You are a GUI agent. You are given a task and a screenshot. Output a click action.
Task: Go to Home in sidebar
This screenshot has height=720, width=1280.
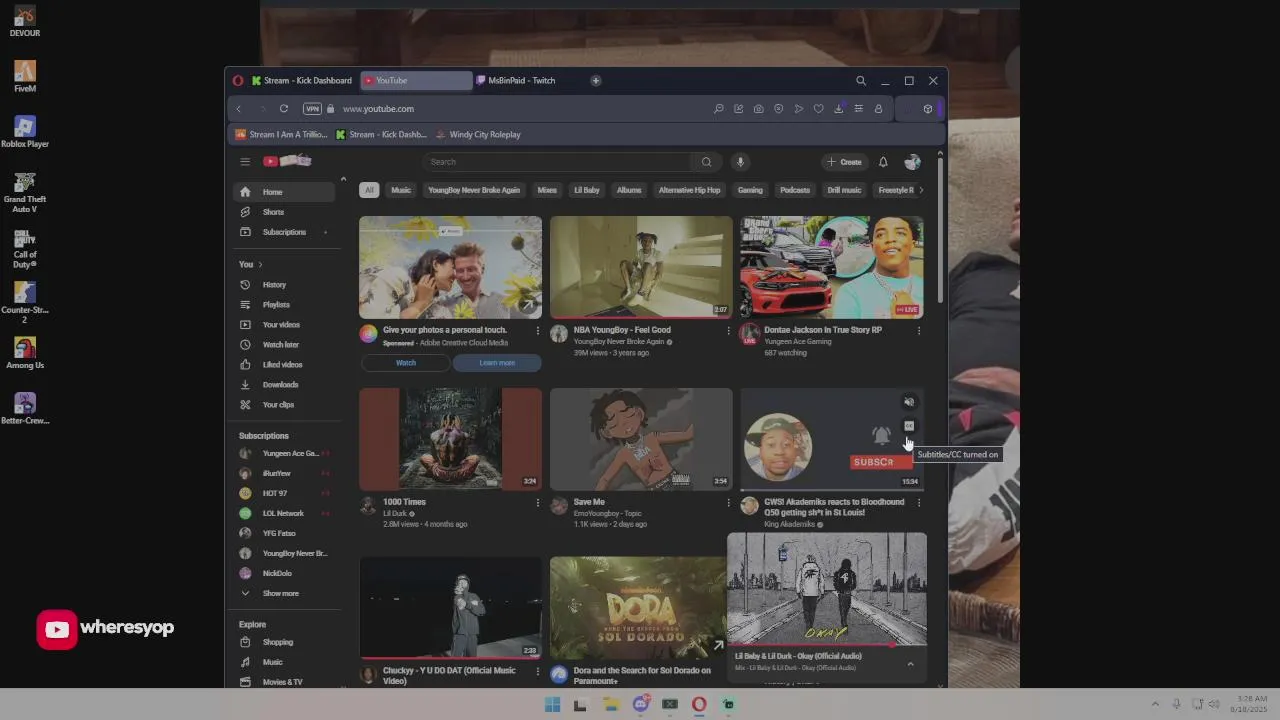(284, 192)
